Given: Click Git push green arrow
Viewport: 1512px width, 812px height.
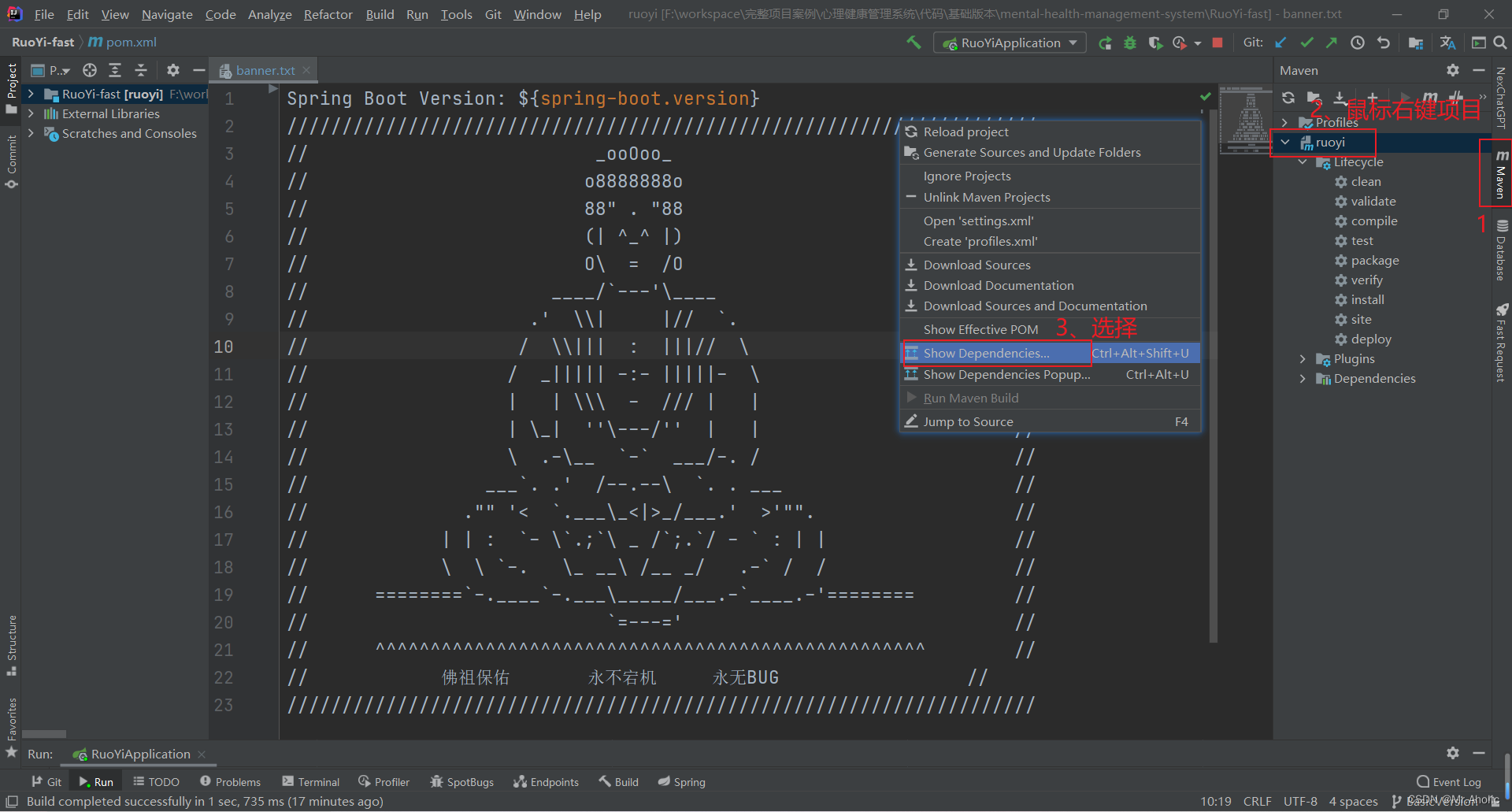Looking at the screenshot, I should pos(1332,43).
